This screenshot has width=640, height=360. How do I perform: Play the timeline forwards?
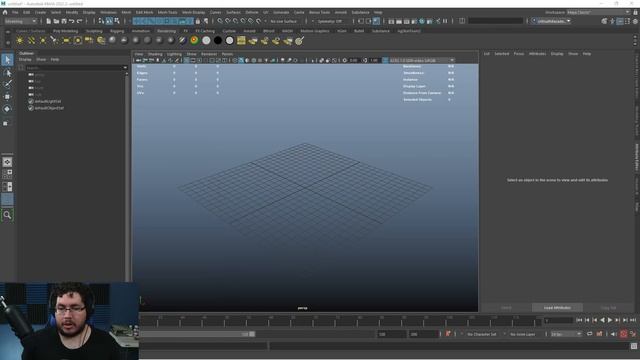[610, 320]
